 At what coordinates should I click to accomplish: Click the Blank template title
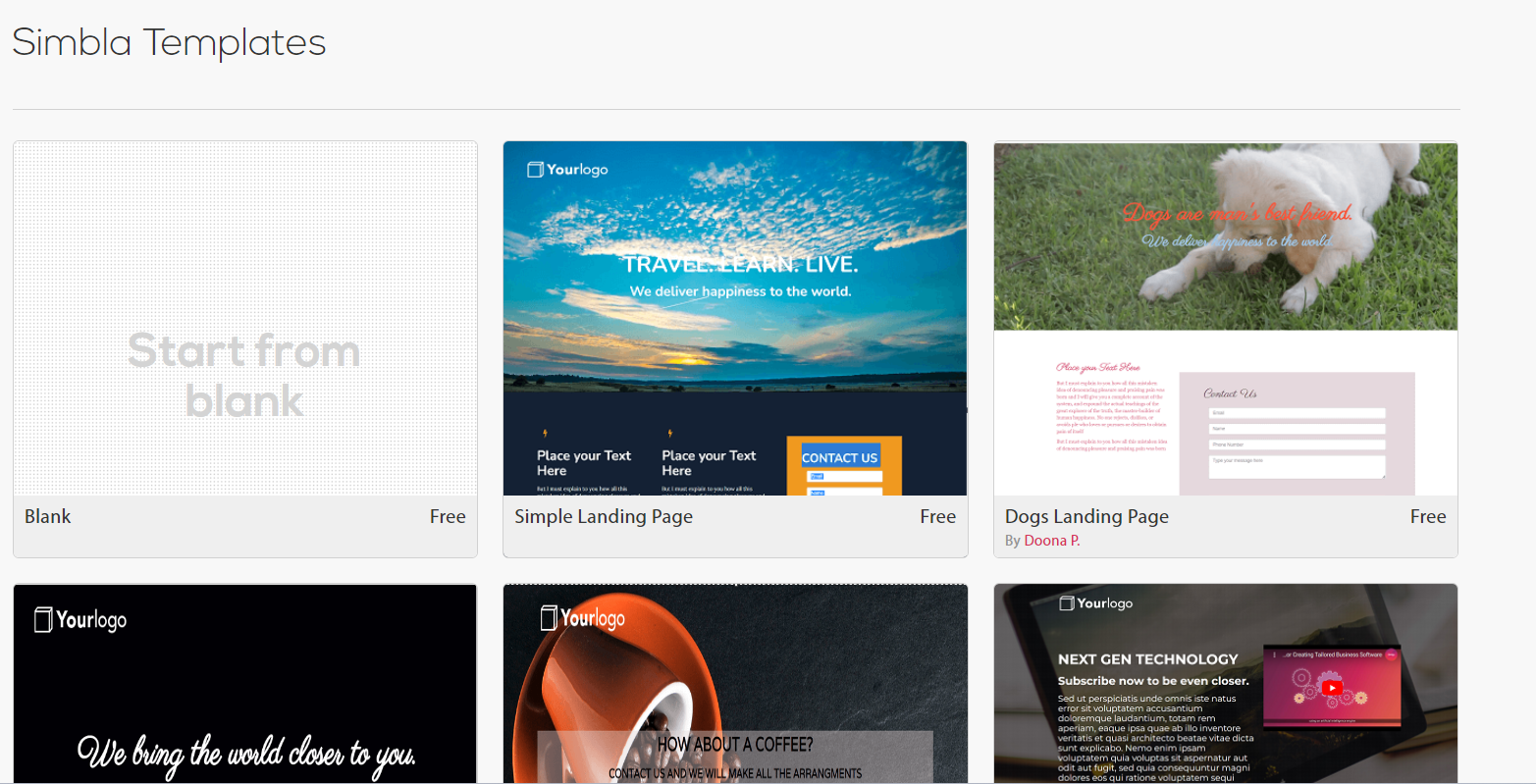48,517
